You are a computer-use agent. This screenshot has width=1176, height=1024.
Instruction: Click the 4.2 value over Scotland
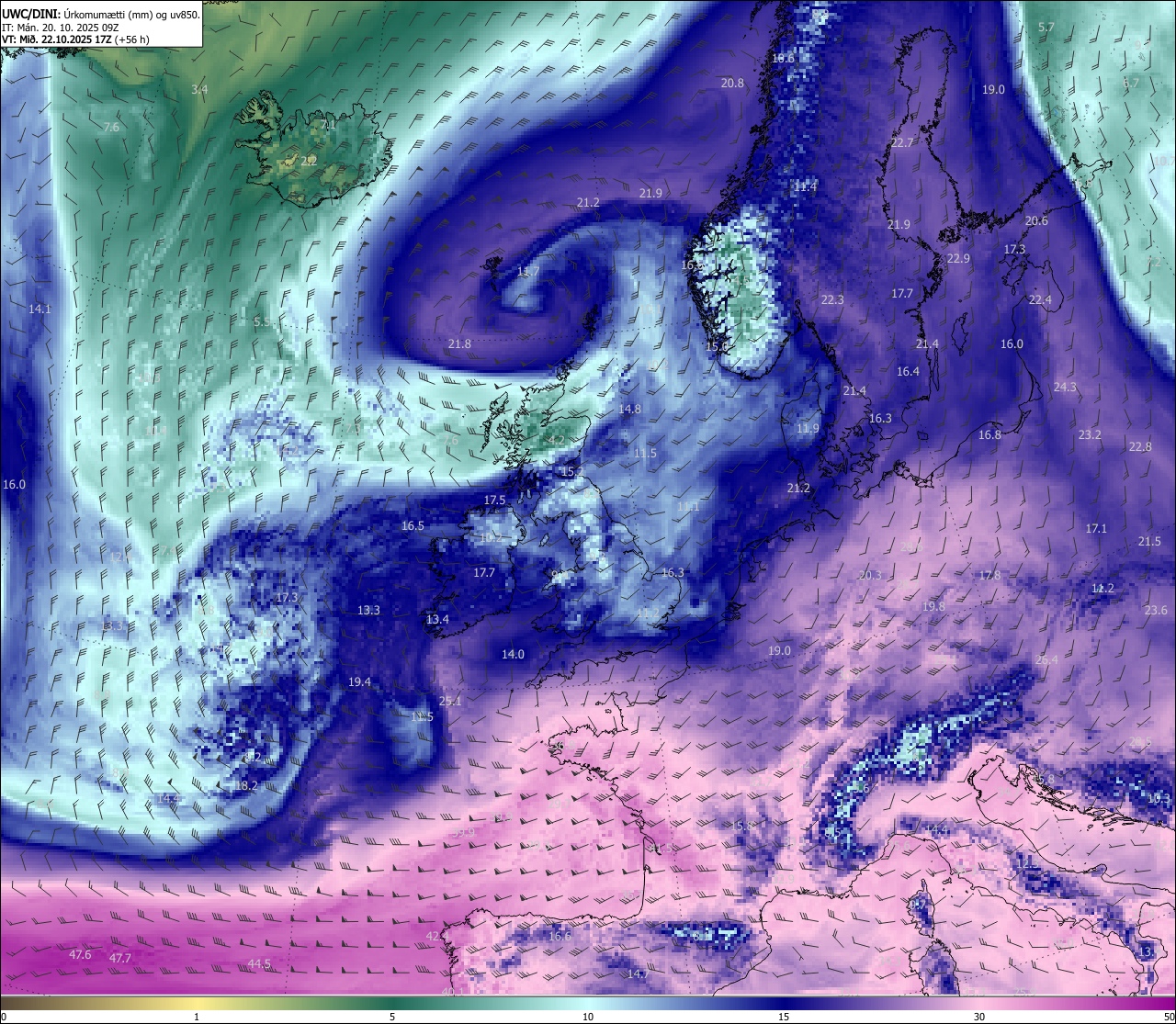tap(556, 441)
